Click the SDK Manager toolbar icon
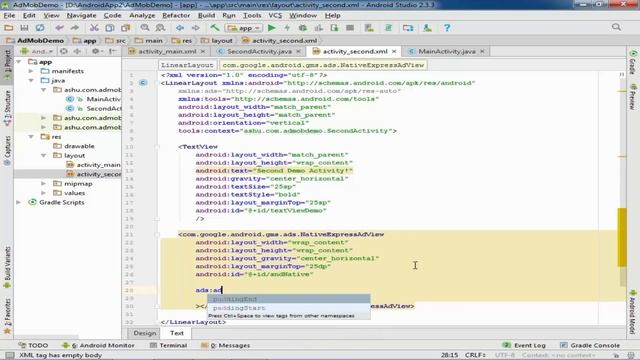 click(x=427, y=28)
